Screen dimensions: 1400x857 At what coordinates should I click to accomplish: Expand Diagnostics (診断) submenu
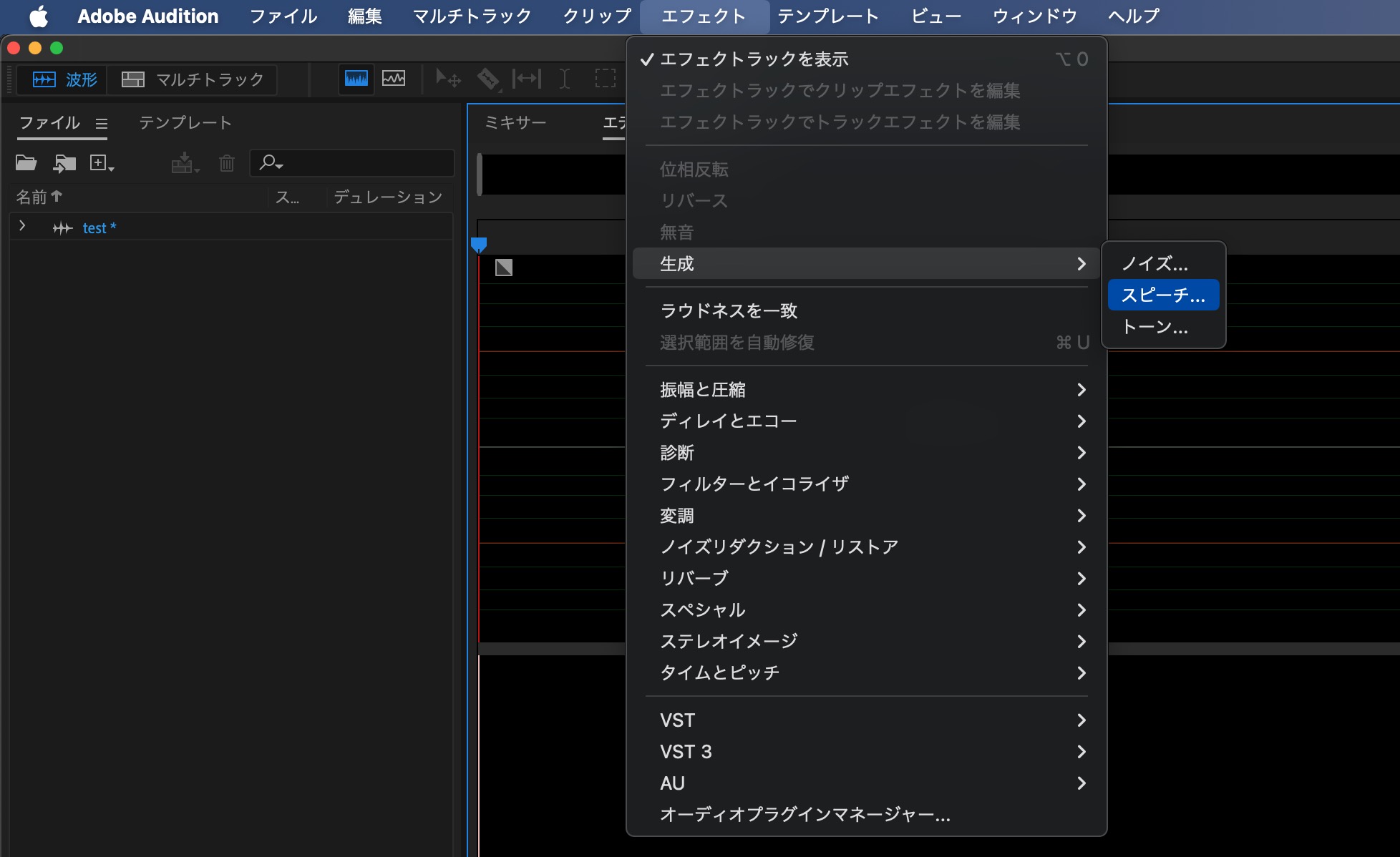tap(866, 453)
